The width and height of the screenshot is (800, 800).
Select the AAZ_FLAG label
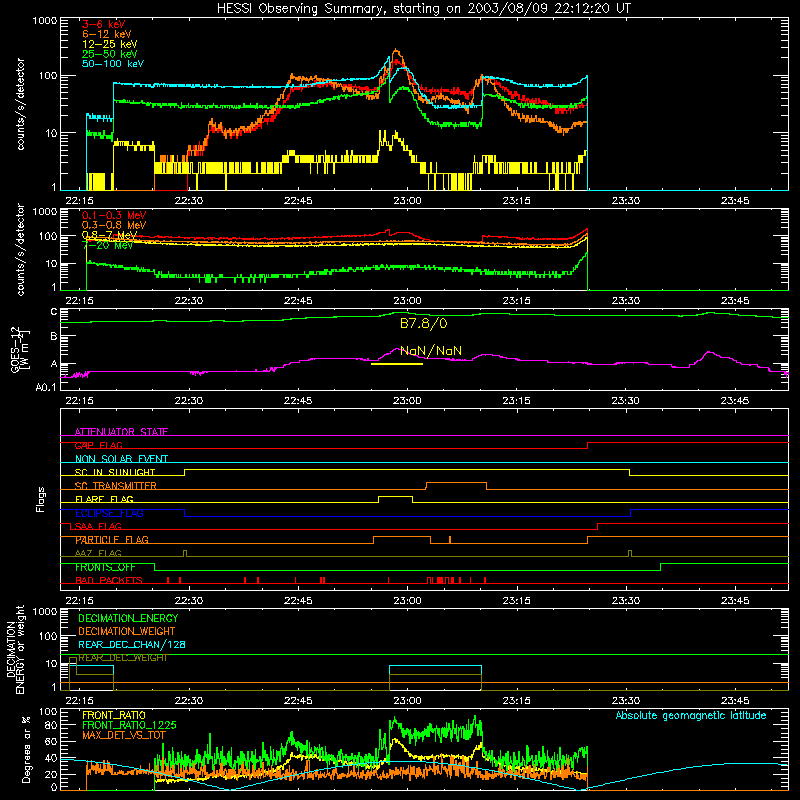coord(98,554)
